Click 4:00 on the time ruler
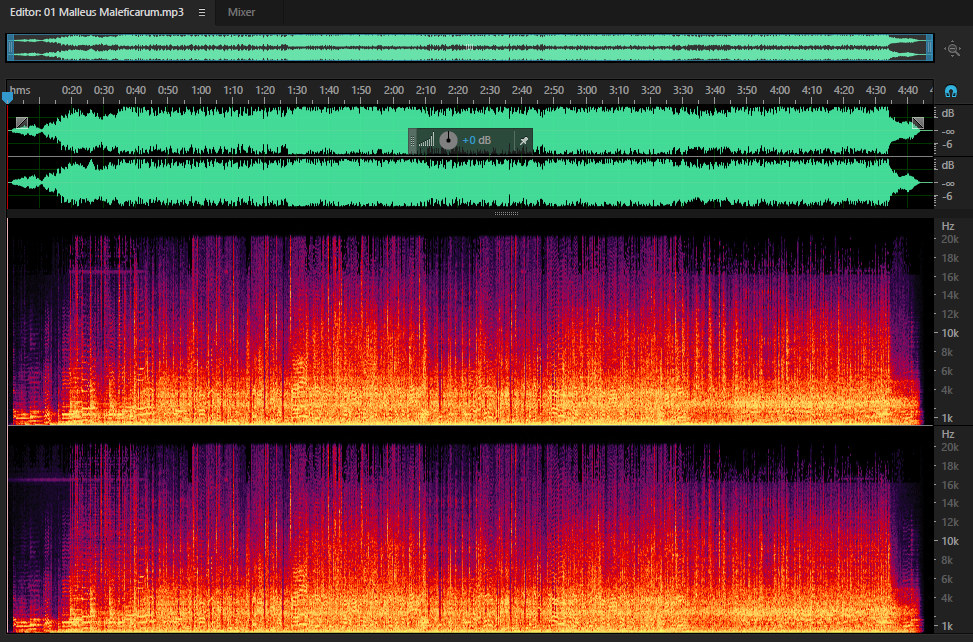Screen dimensions: 973x642 [x=779, y=90]
